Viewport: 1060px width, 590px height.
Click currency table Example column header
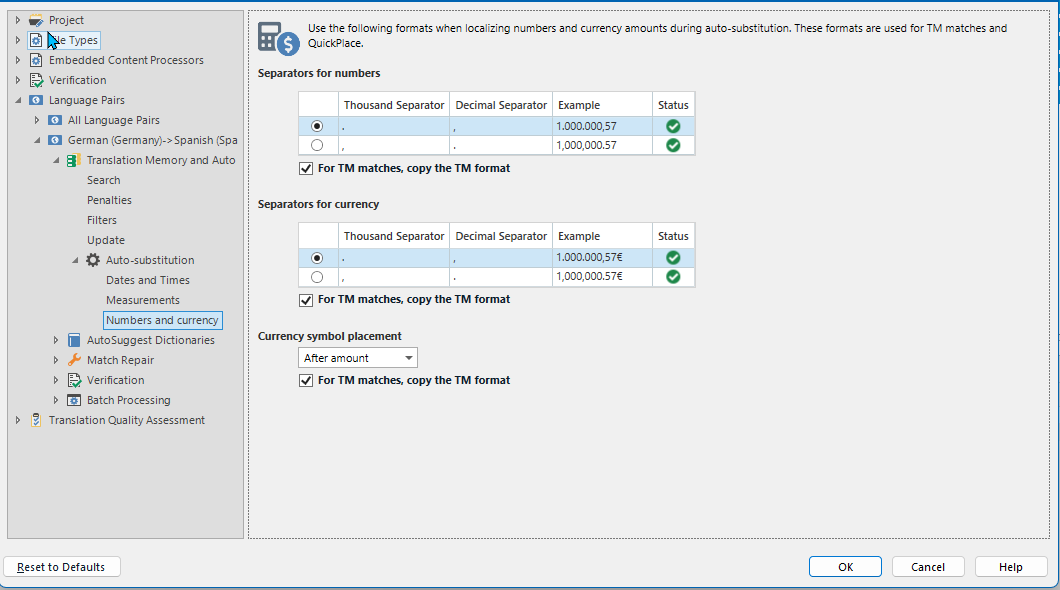(x=602, y=237)
